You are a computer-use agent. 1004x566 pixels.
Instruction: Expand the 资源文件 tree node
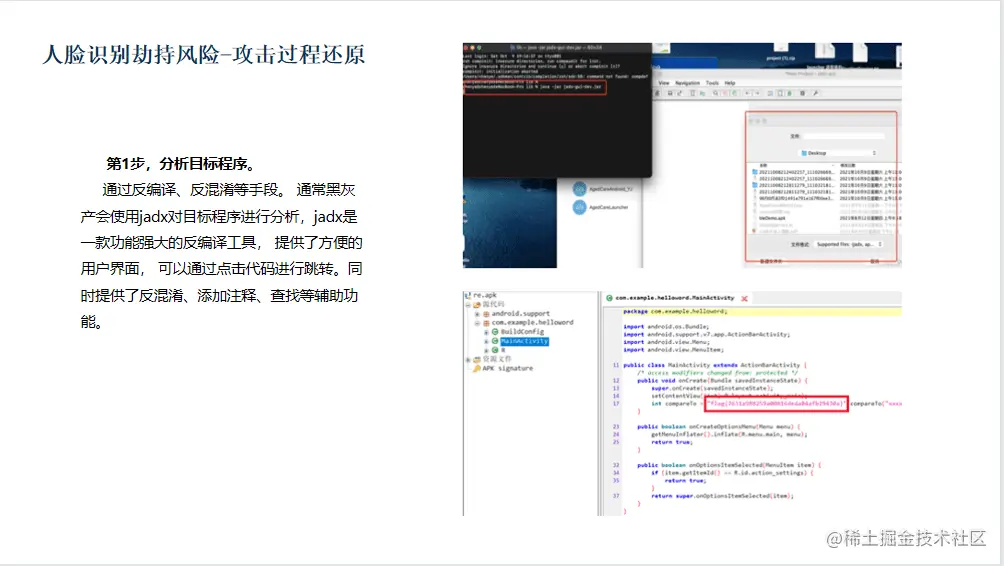[468, 359]
